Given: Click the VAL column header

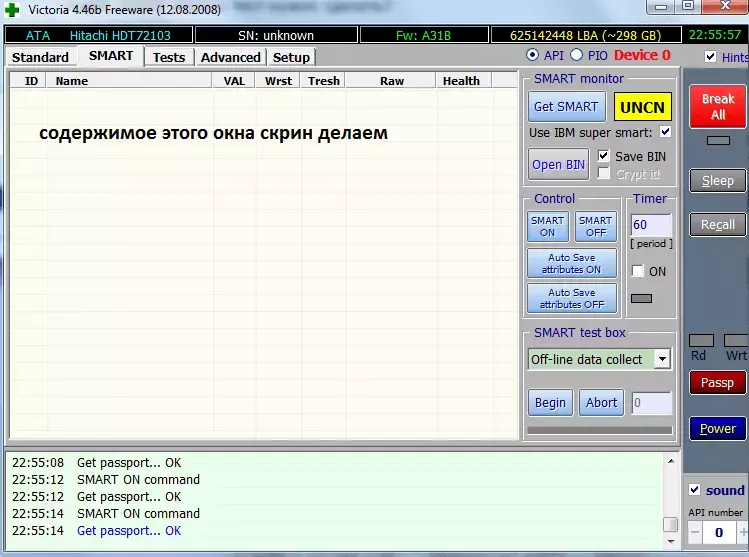Looking at the screenshot, I should tap(234, 81).
